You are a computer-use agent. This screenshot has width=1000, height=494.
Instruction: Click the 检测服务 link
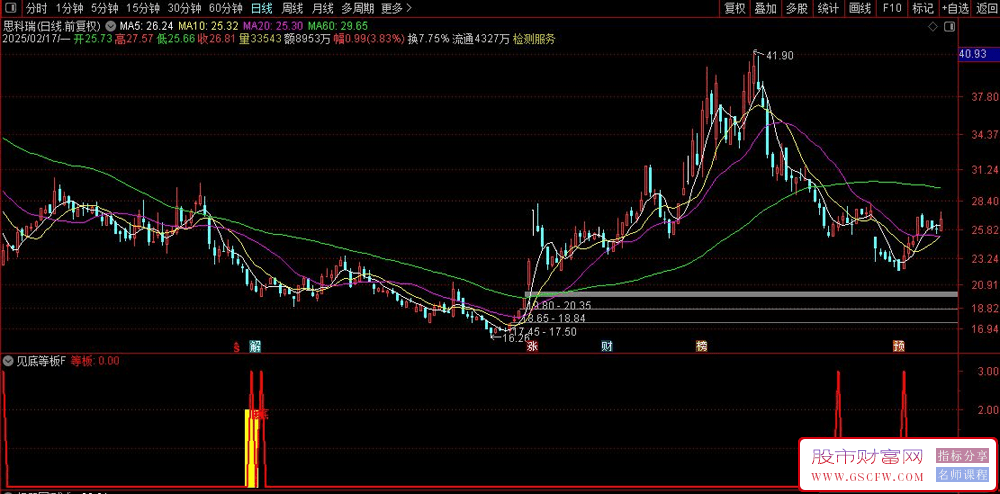coord(534,39)
